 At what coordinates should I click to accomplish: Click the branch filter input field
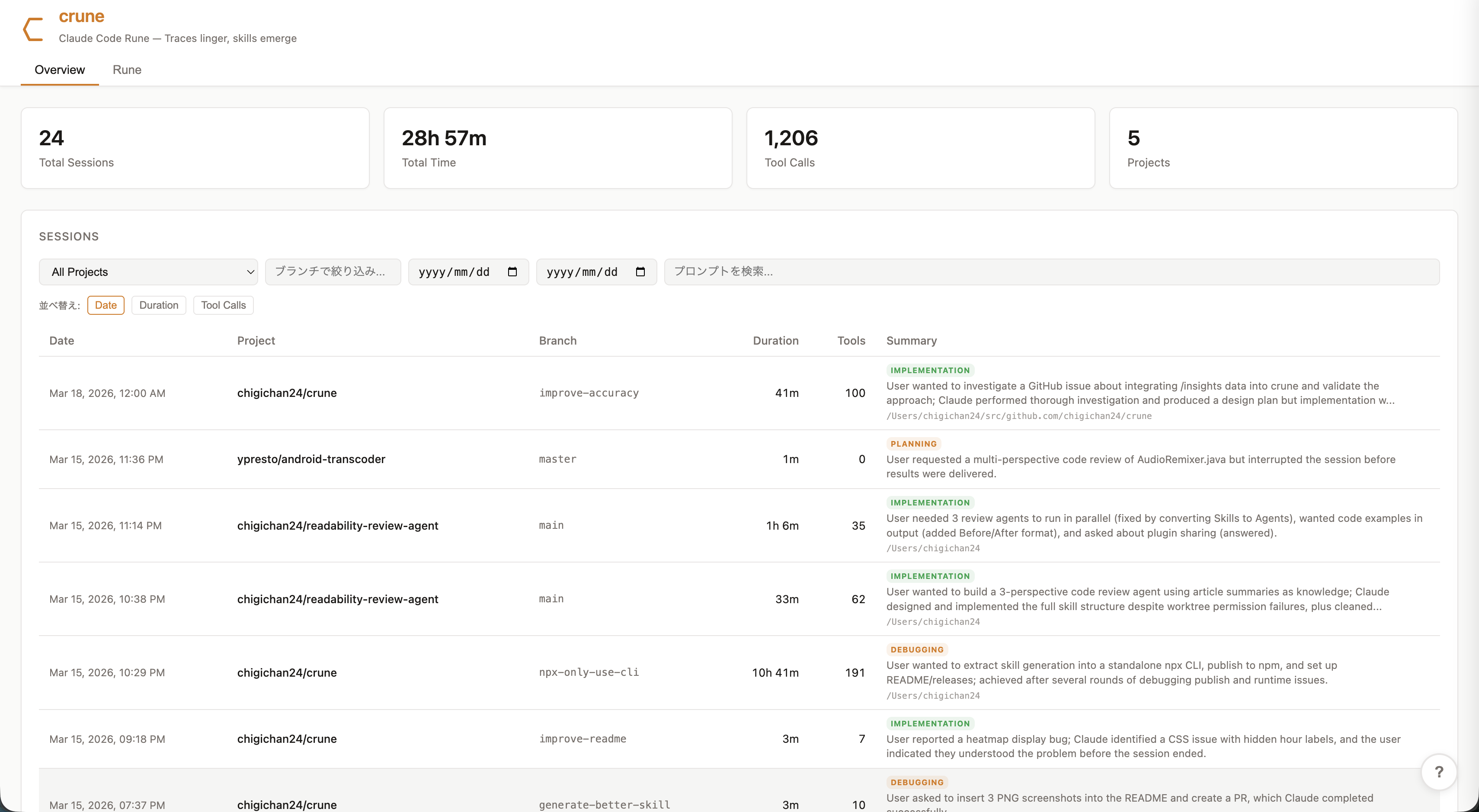333,272
